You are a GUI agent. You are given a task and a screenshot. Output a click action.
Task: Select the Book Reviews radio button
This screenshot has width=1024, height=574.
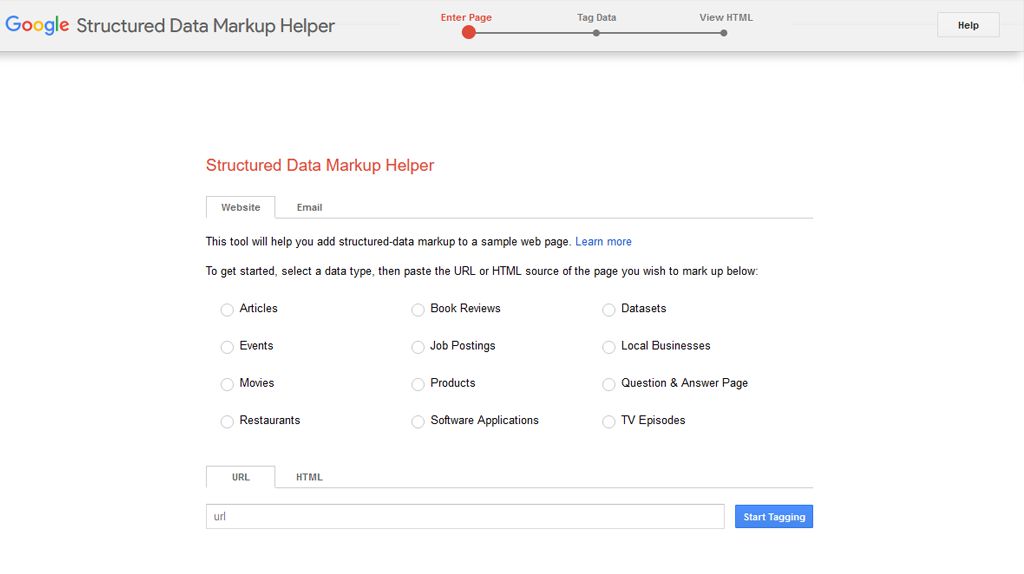417,310
